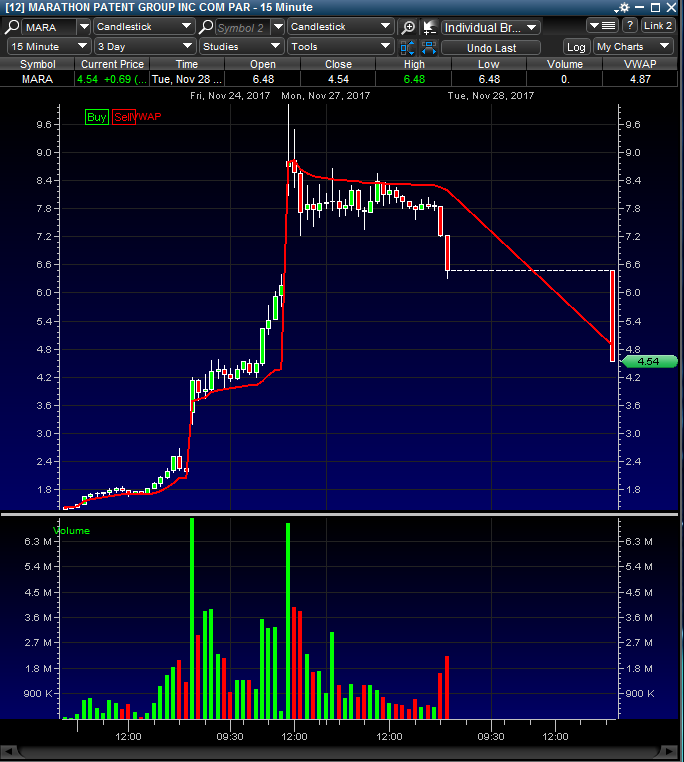This screenshot has width=684, height=762.
Task: Click the horizontal chart scrollbar track
Action: click(x=339, y=751)
